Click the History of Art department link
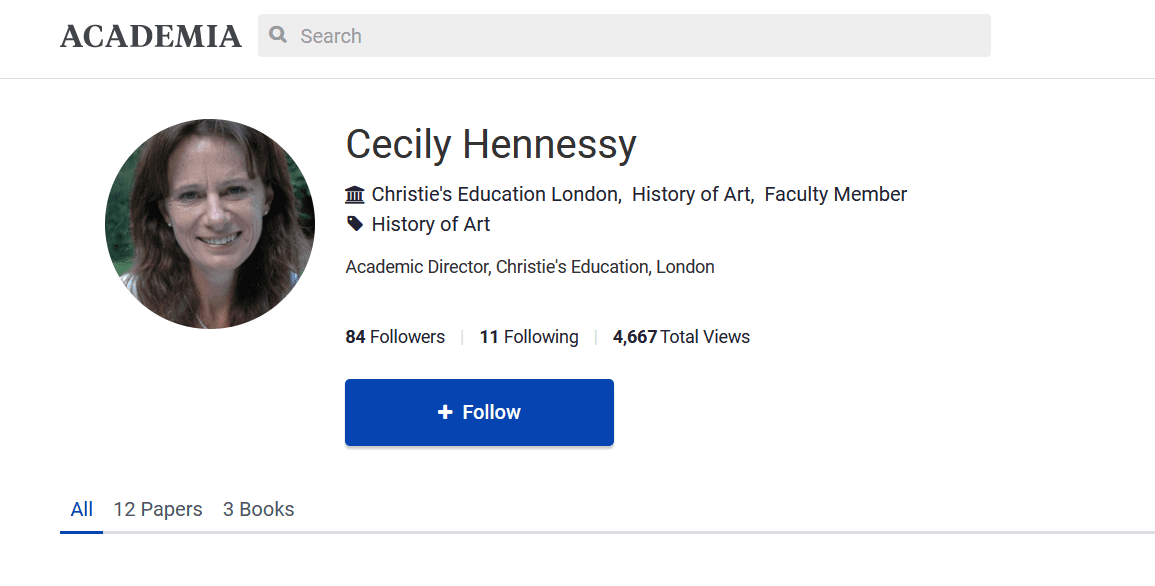Viewport: 1155px width, 586px height. click(x=691, y=194)
